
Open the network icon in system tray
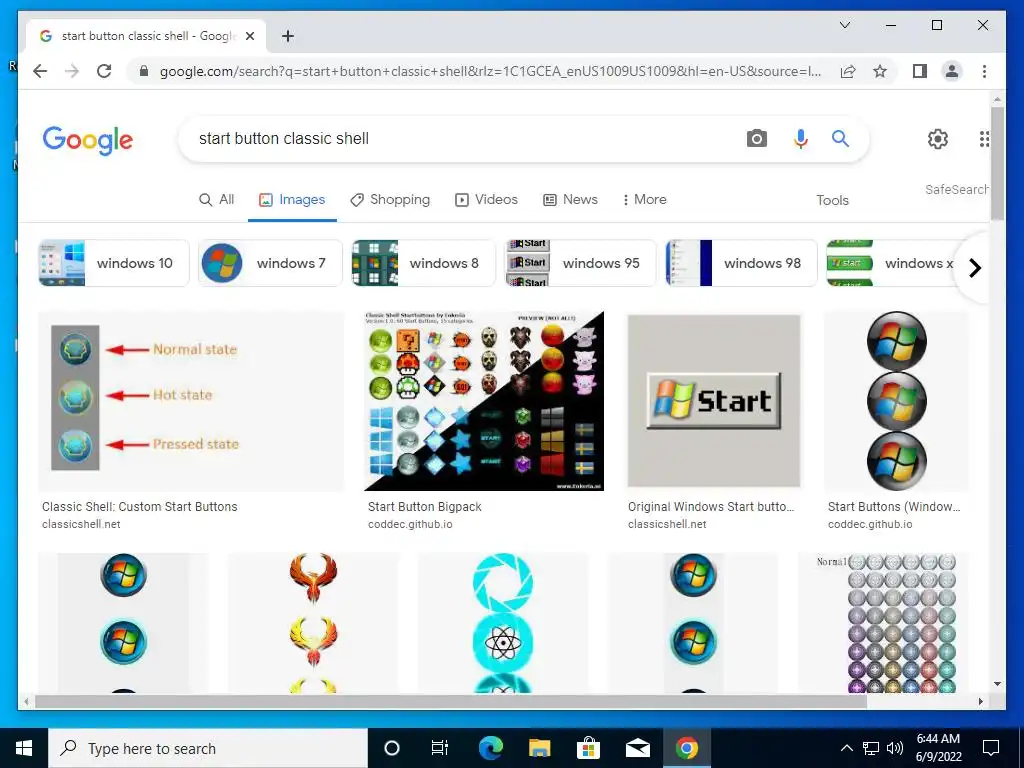[x=871, y=748]
